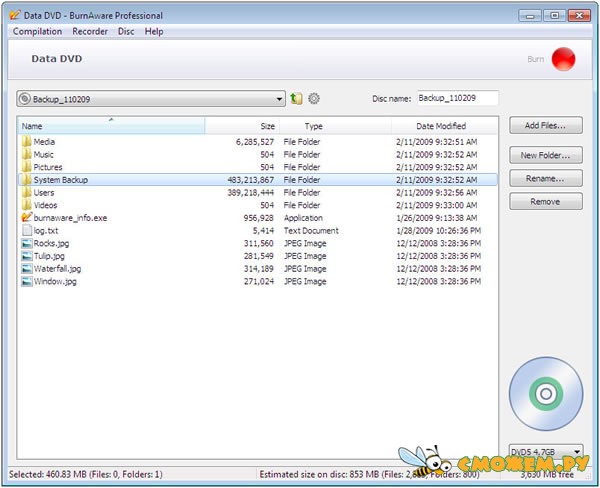
Task: Open the Disc menu
Action: tap(126, 31)
